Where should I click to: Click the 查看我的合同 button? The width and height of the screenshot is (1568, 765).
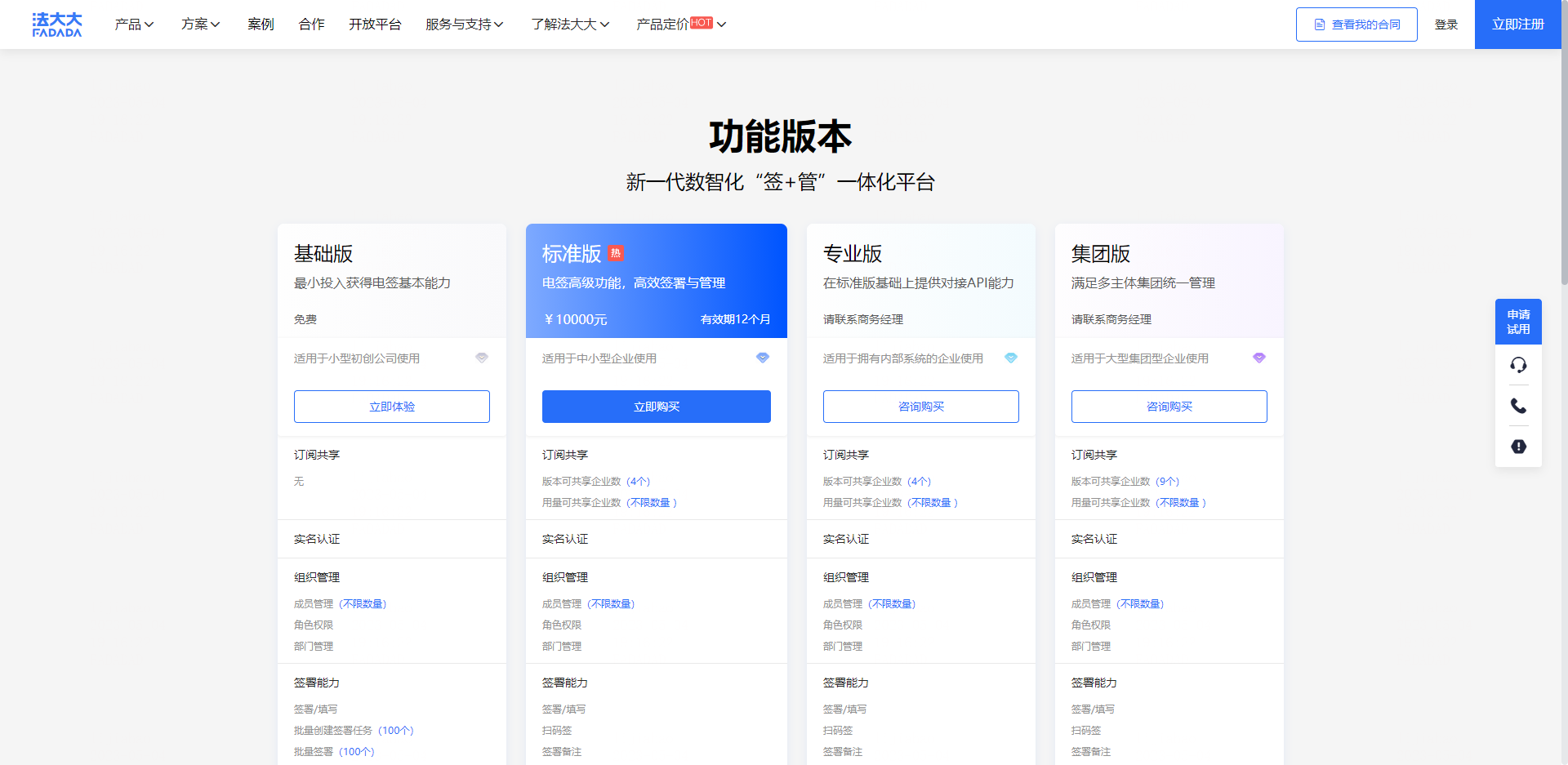[x=1356, y=24]
